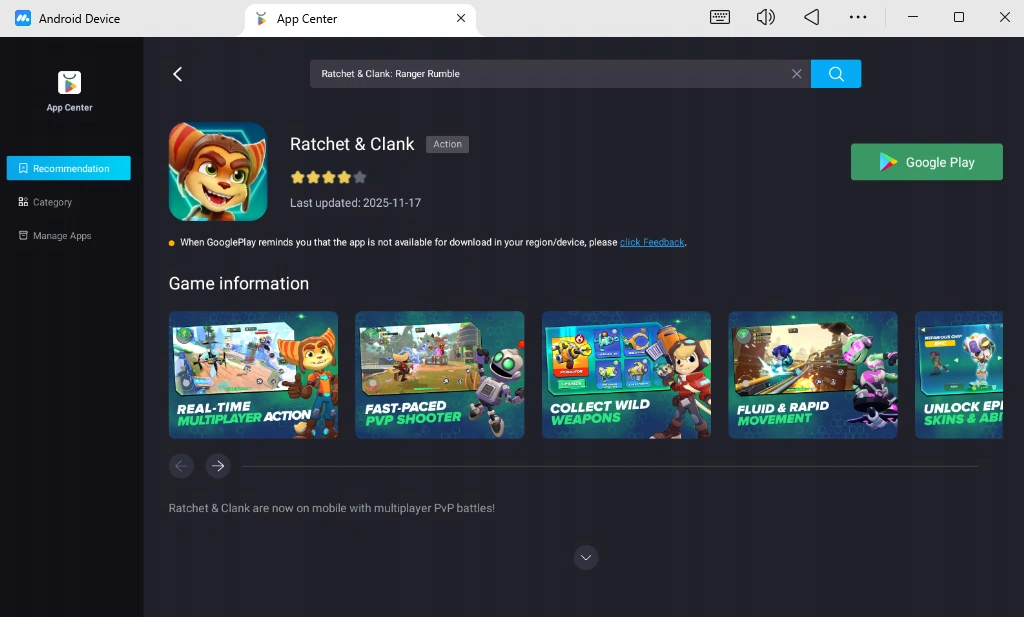The image size is (1024, 617).
Task: Advance the screenshot carousel with right arrow
Action: pyautogui.click(x=218, y=465)
